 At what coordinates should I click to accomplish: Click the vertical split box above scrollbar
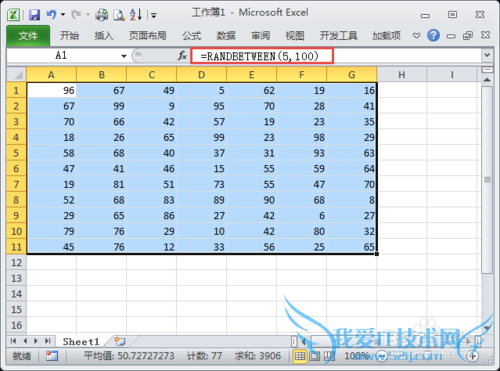487,70
